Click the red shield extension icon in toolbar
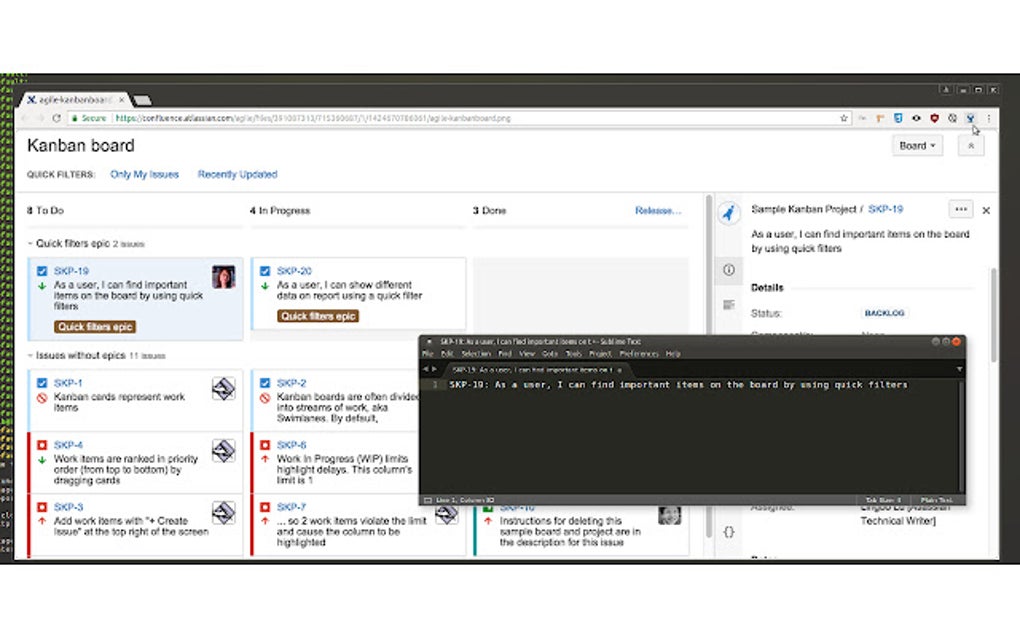The image size is (1020, 638). coord(932,117)
